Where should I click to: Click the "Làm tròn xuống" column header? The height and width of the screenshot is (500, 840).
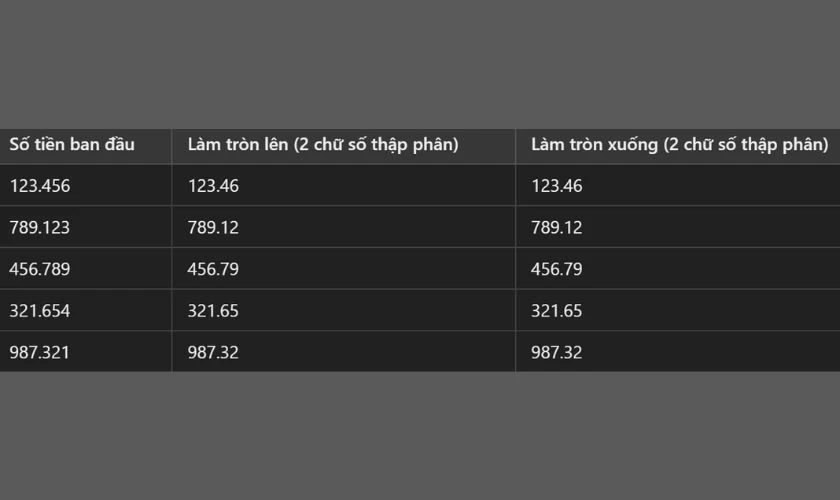679,145
